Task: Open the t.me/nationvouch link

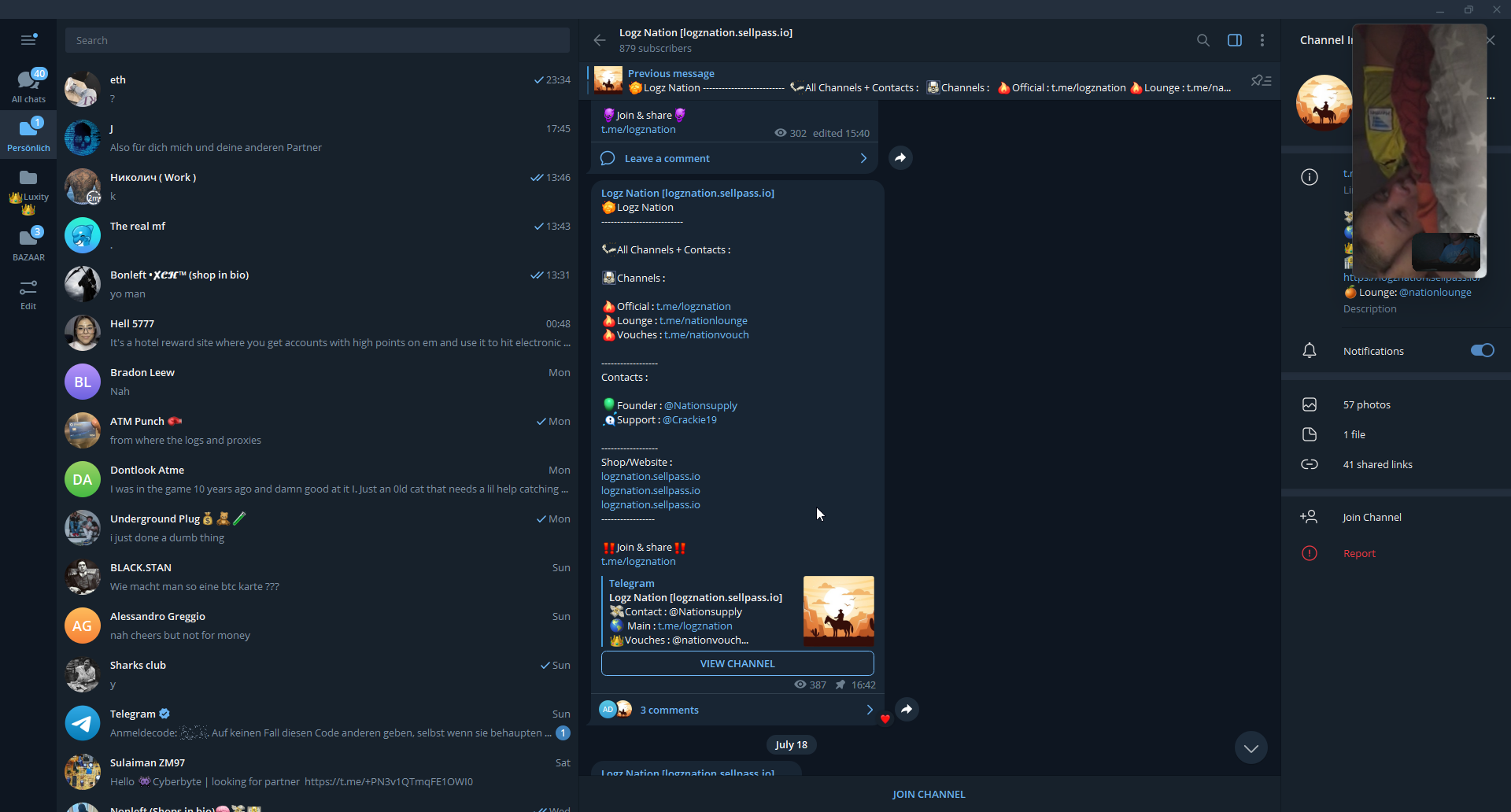Action: tap(706, 335)
